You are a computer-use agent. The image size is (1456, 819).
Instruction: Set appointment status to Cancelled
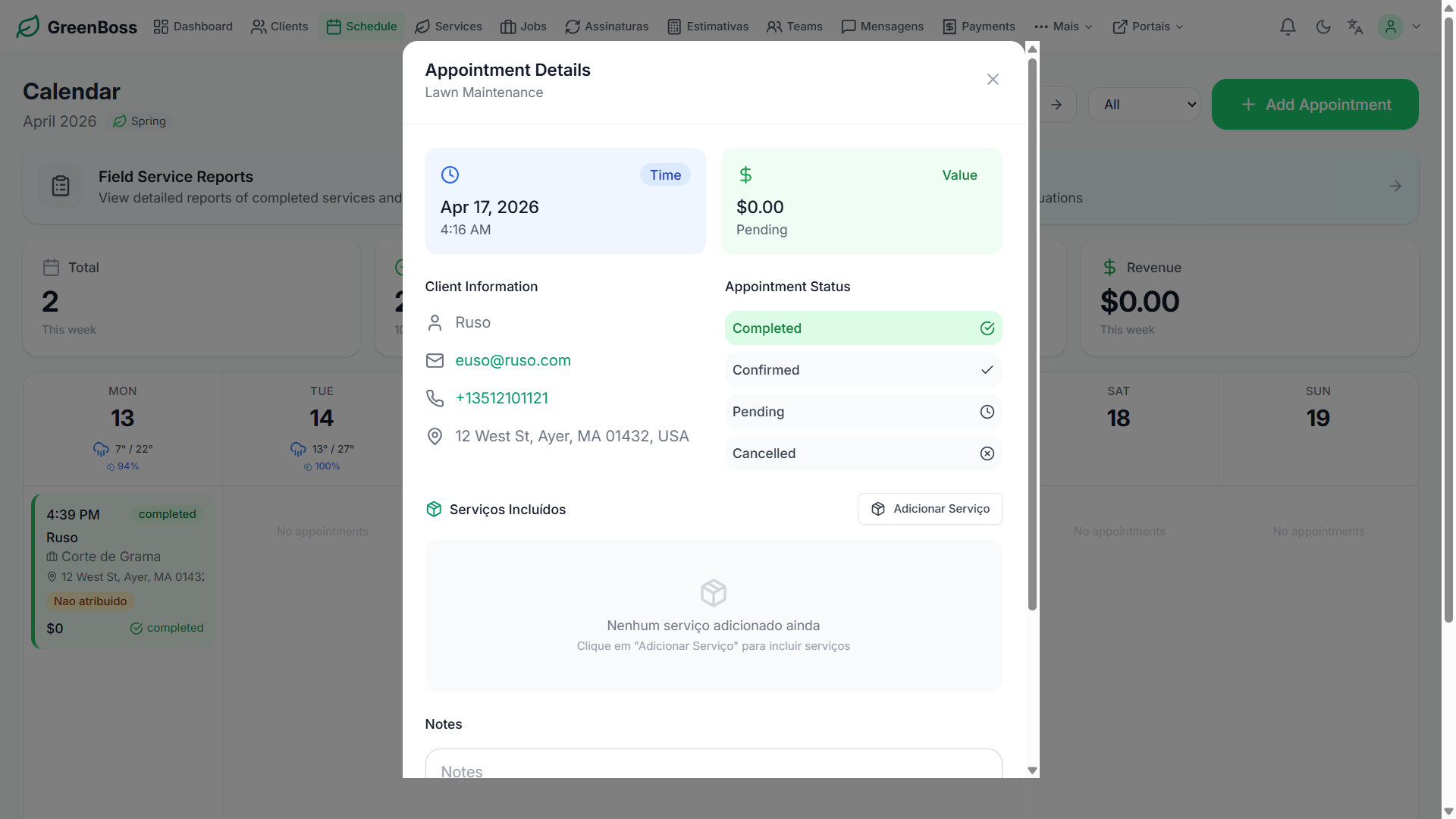863,453
